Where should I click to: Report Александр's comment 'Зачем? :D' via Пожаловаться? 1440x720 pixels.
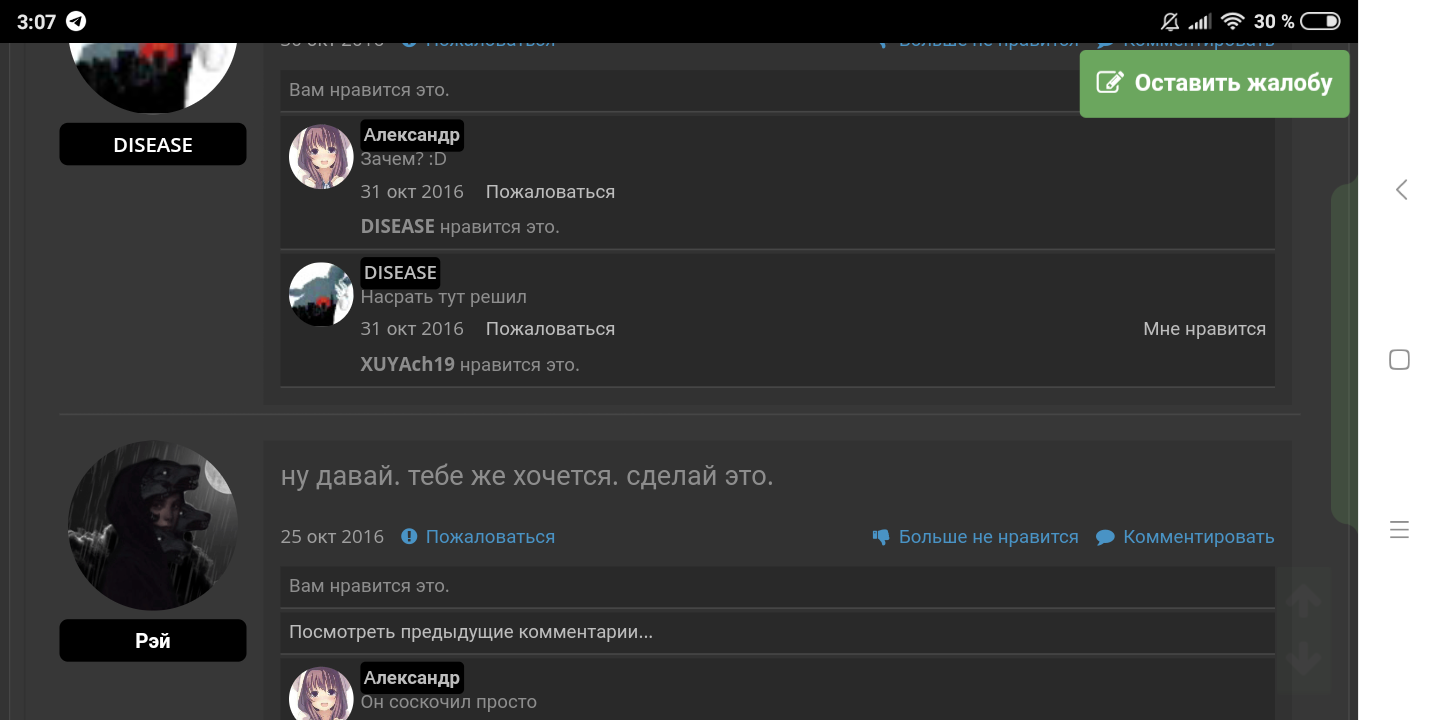[550, 192]
